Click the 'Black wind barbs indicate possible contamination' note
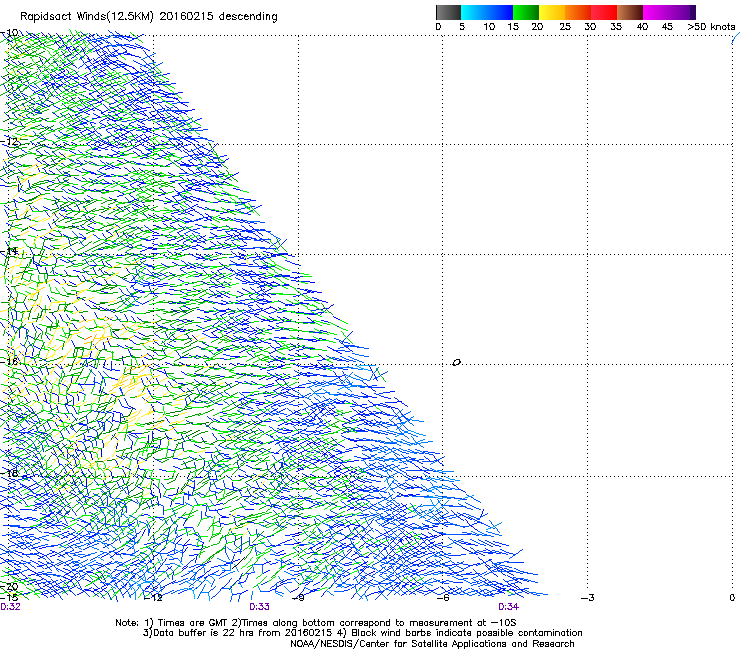Screen dimensions: 740x650 (460, 633)
